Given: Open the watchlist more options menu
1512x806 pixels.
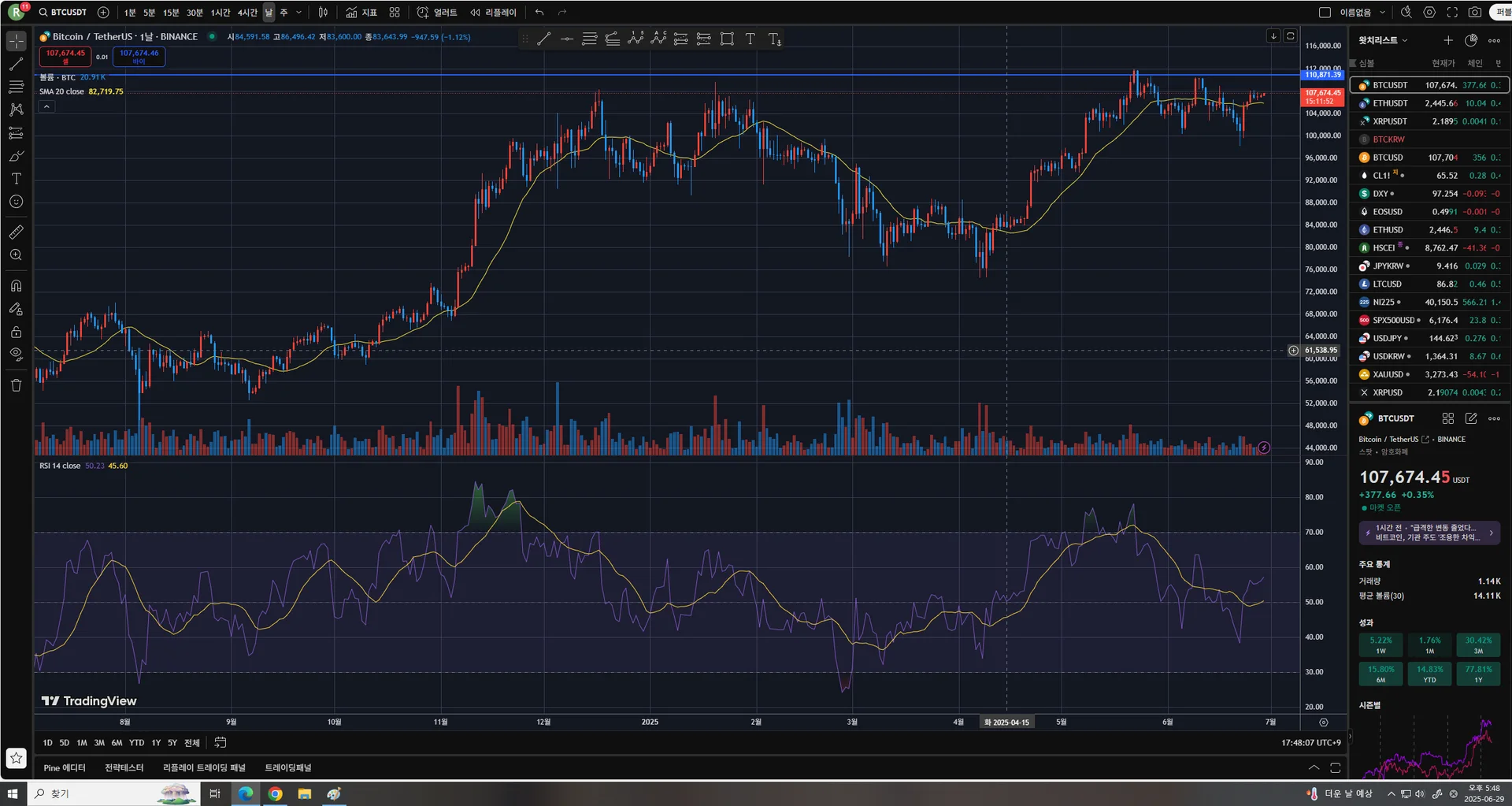Looking at the screenshot, I should pos(1494,40).
